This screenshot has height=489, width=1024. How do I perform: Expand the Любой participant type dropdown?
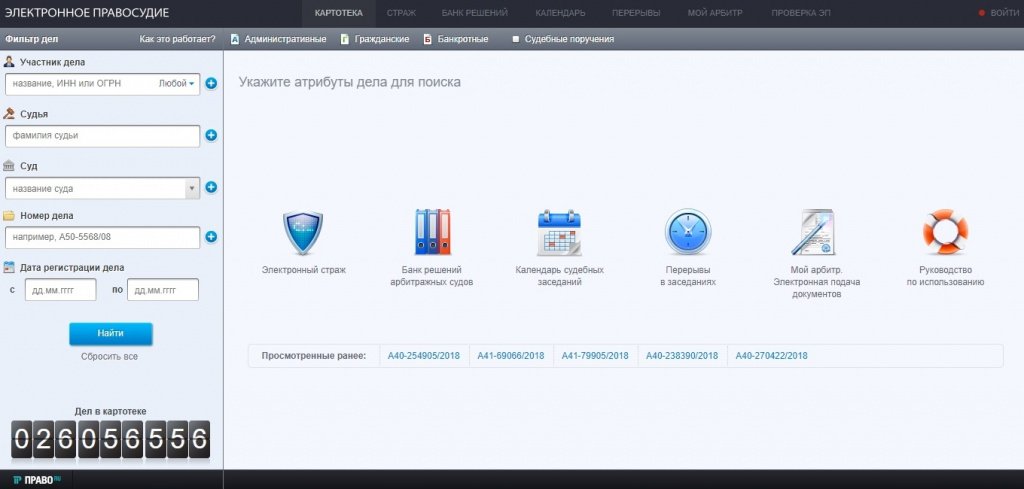coord(178,84)
